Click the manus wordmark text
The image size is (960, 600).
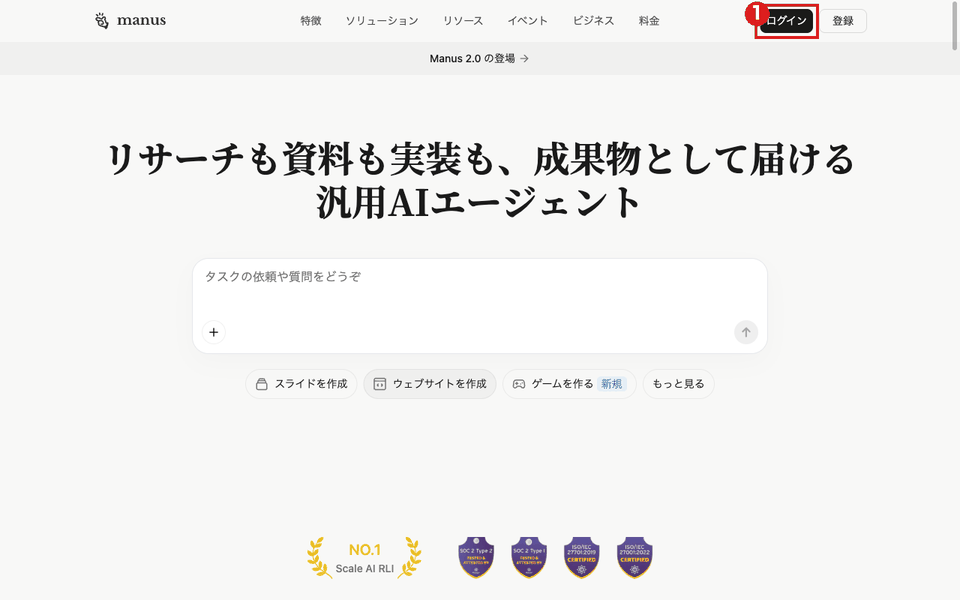tap(141, 21)
